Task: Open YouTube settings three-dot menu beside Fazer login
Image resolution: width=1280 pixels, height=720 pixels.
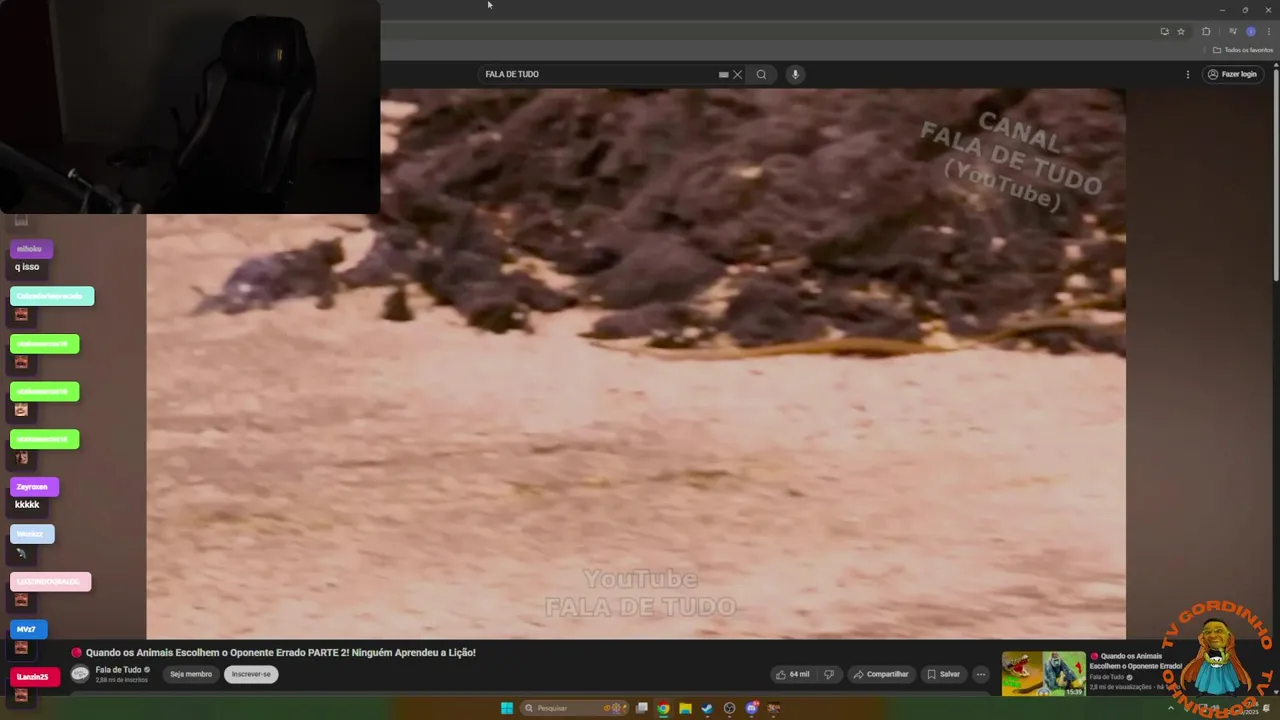Action: tap(1188, 74)
